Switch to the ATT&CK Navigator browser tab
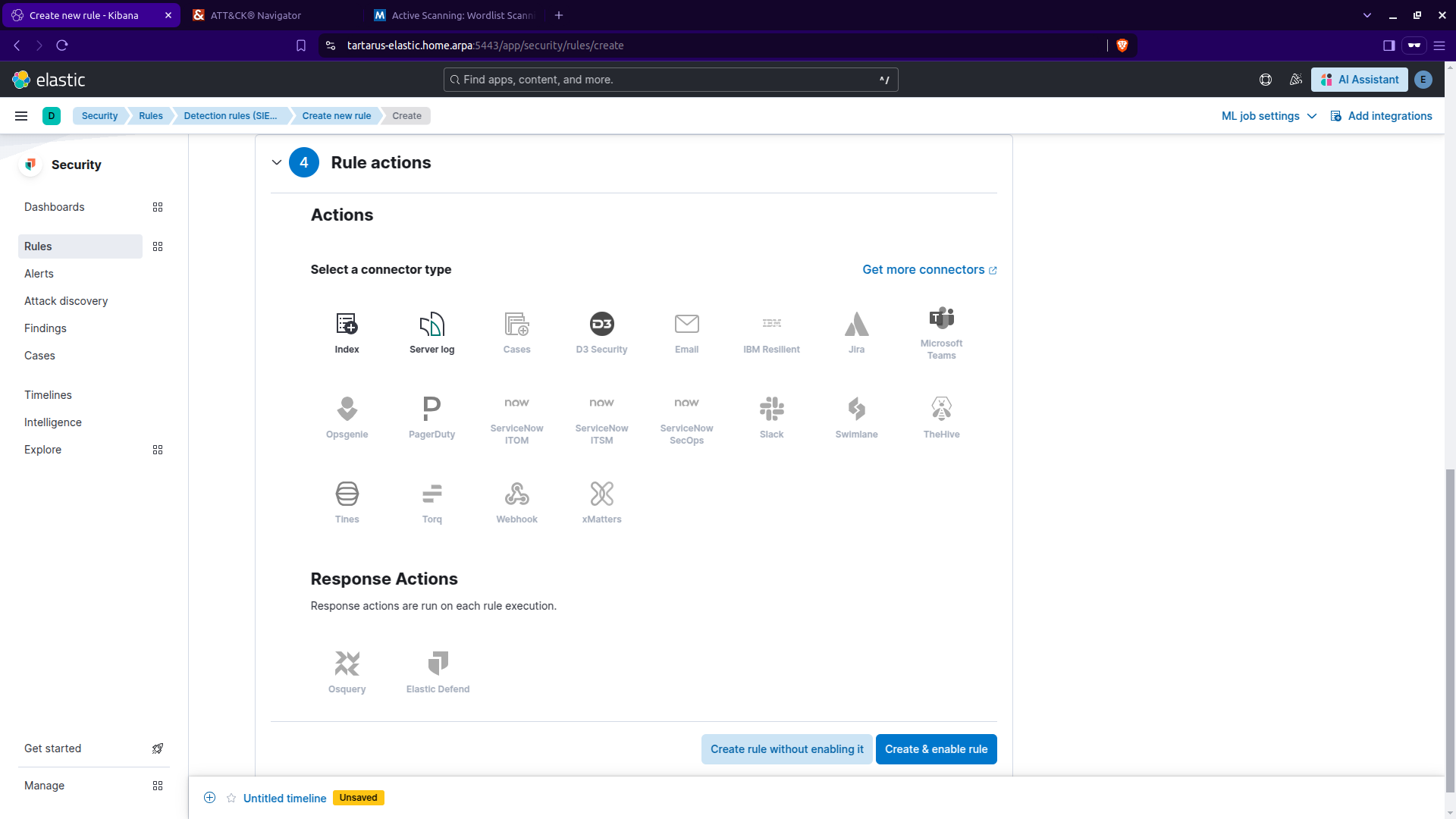The height and width of the screenshot is (819, 1456). point(256,15)
